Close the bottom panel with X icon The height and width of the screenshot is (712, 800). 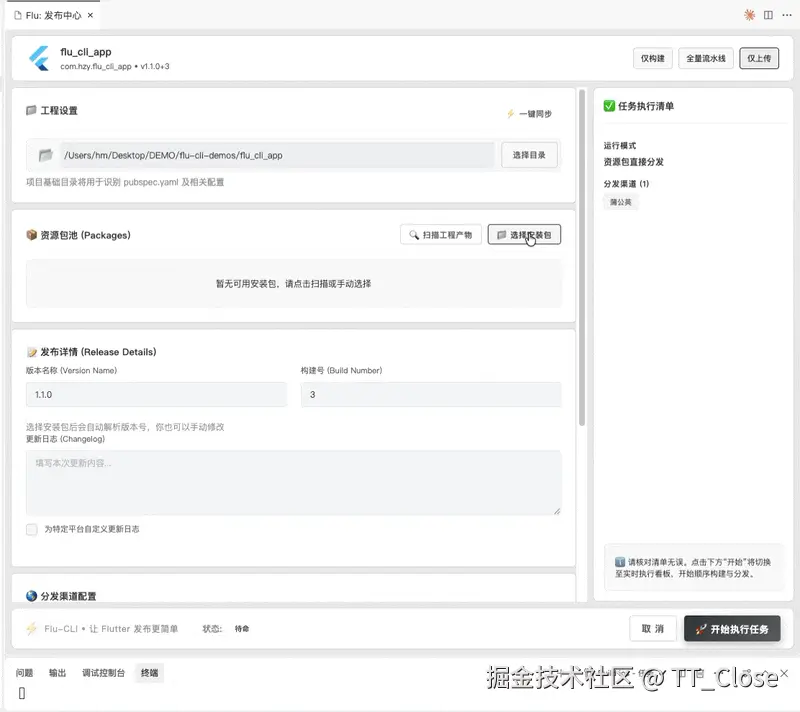tap(784, 673)
